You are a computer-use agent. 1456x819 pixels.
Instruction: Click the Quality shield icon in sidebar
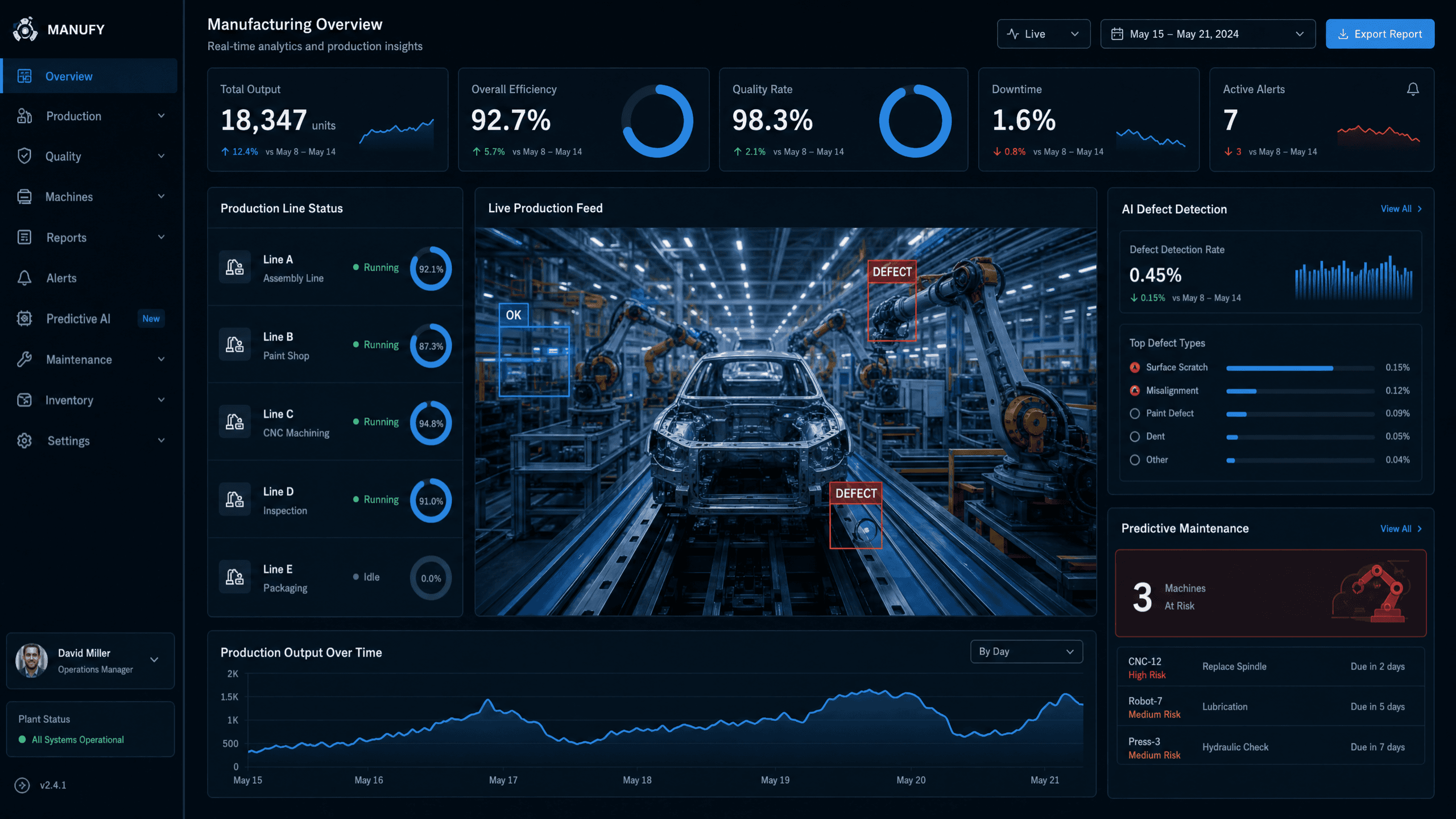tap(24, 156)
